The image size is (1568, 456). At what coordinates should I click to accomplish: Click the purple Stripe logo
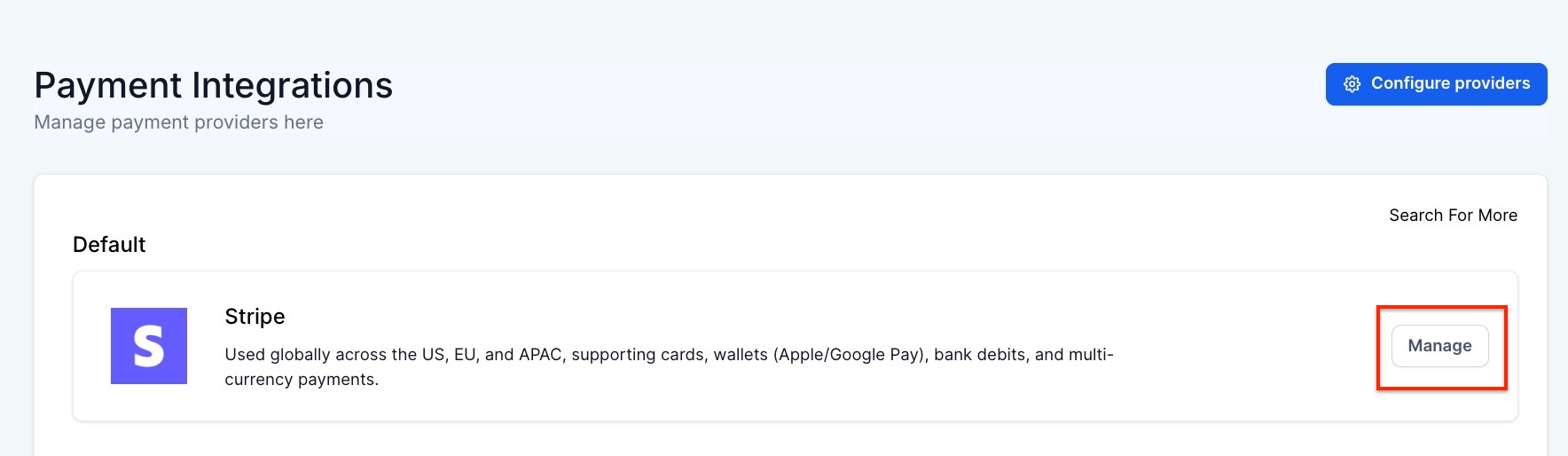(x=148, y=346)
